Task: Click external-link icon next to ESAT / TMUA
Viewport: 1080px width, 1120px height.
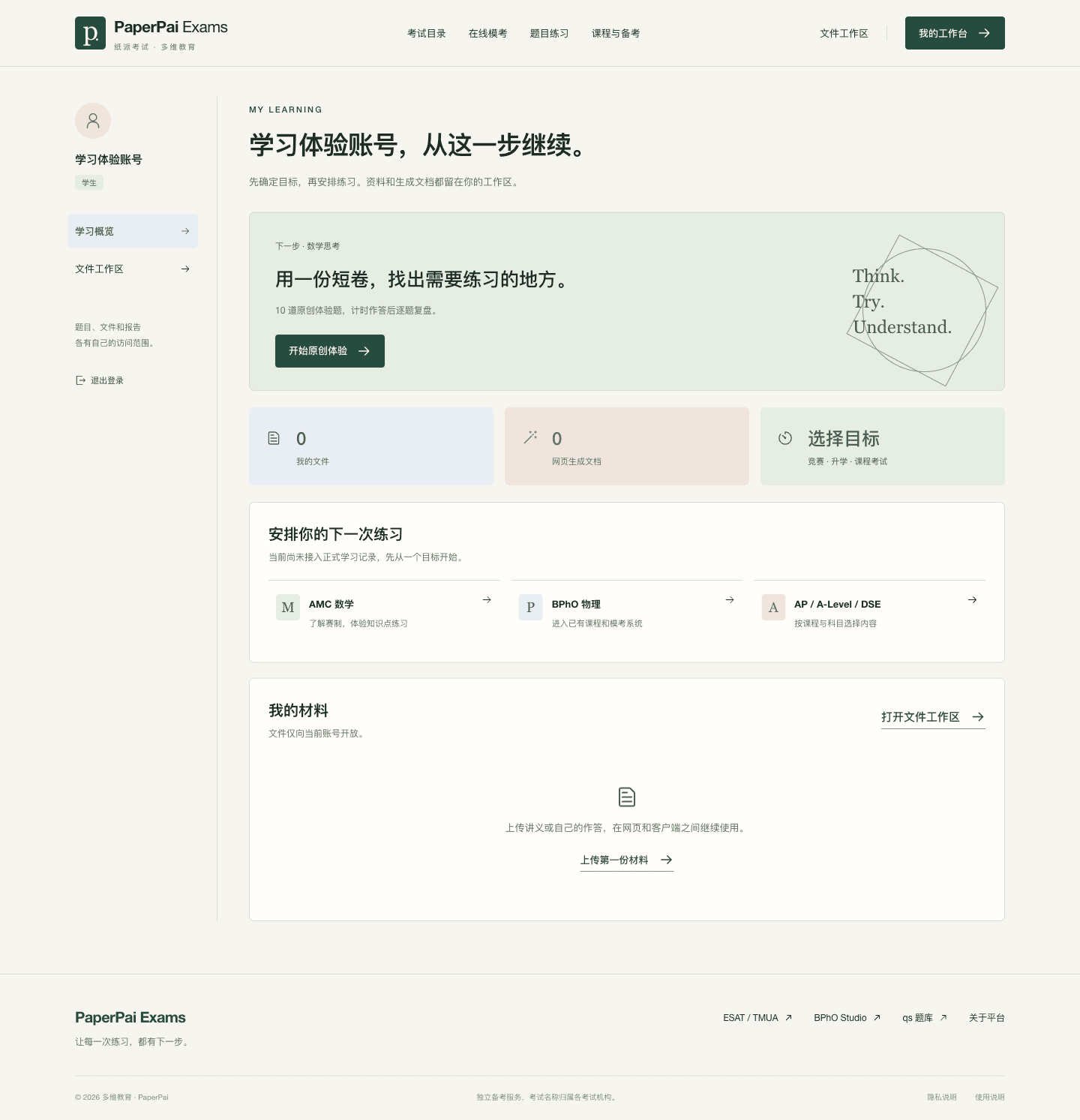Action: [788, 1018]
